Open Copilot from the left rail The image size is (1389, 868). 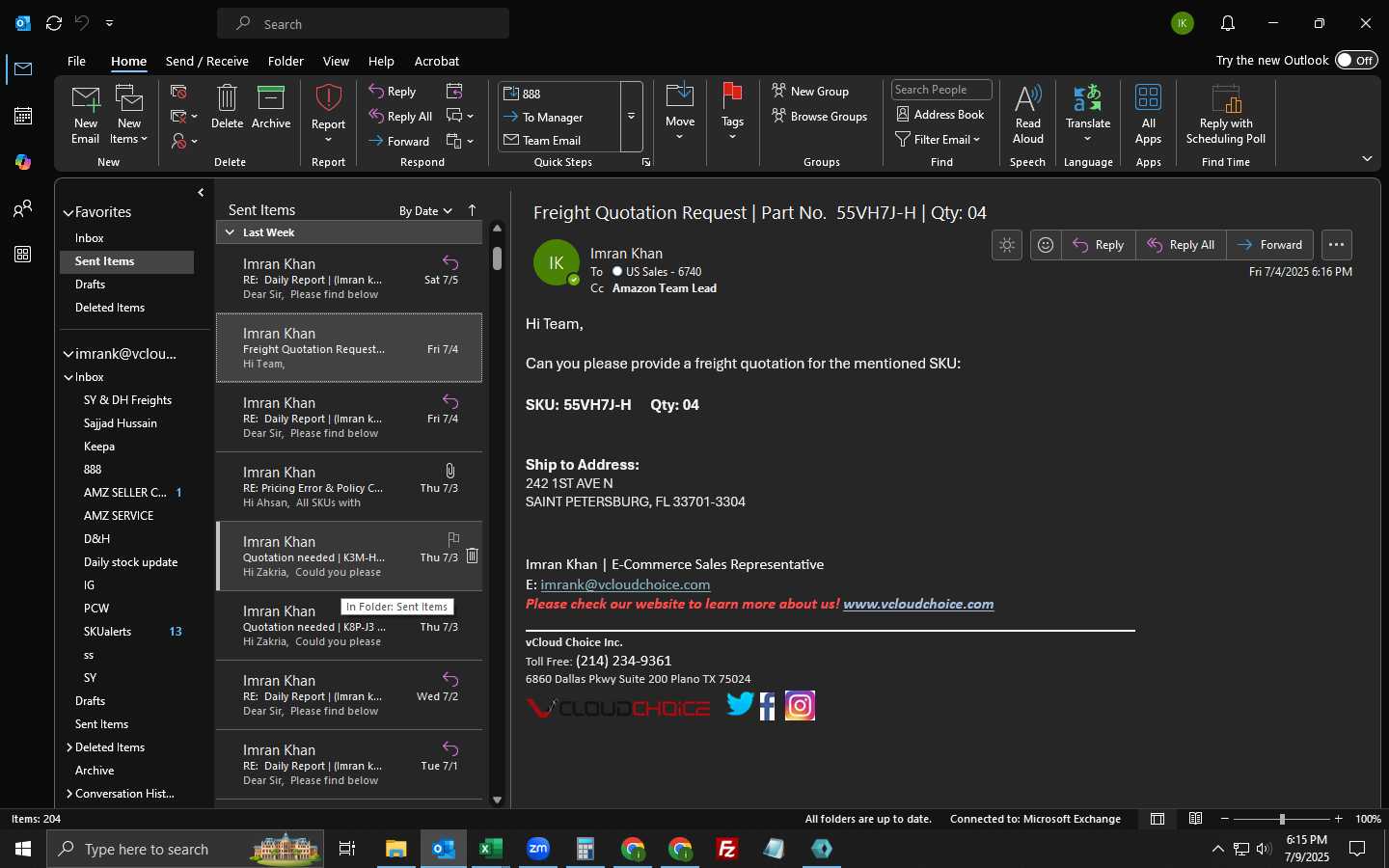[x=23, y=162]
